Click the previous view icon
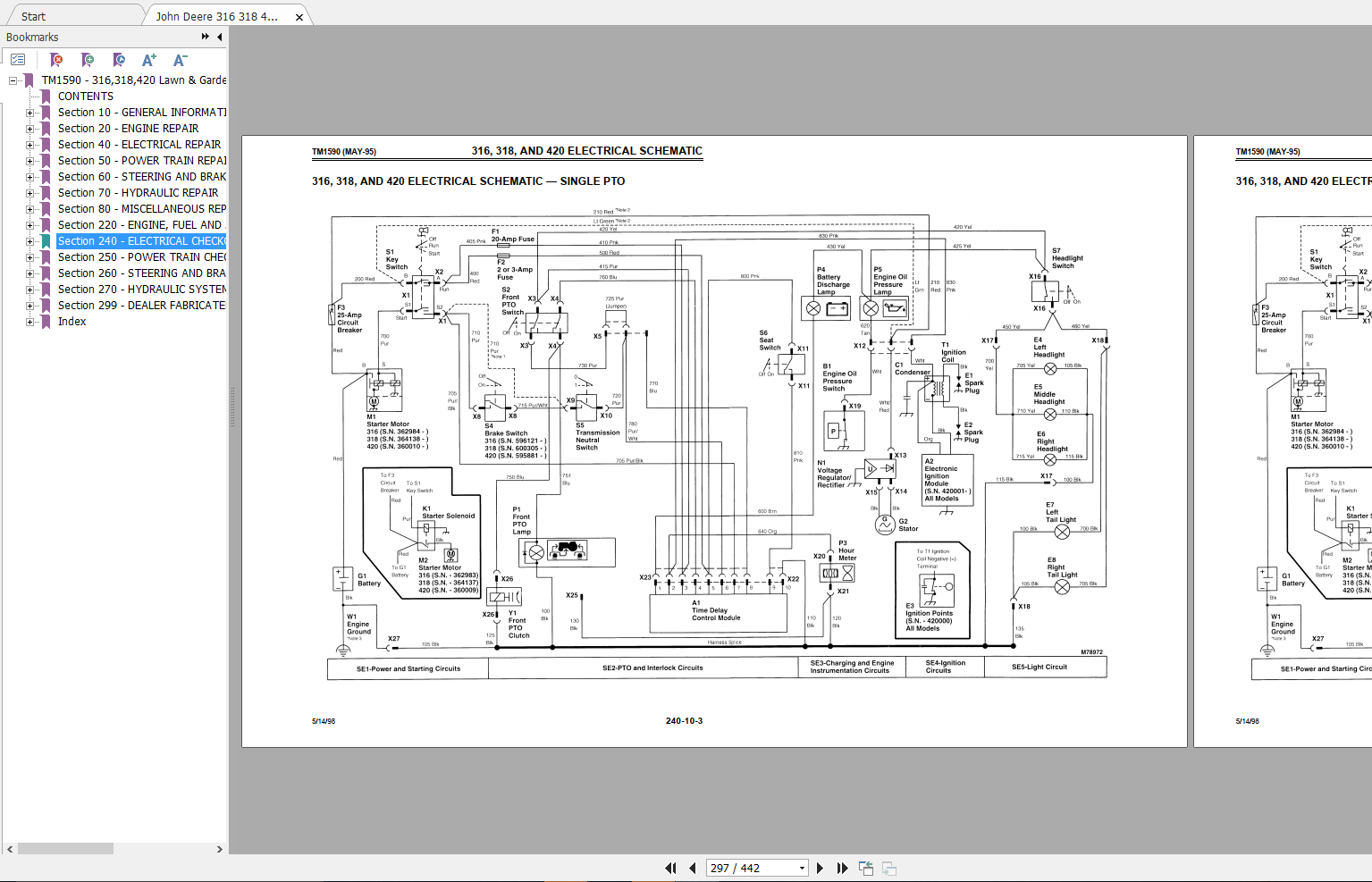 tap(866, 868)
